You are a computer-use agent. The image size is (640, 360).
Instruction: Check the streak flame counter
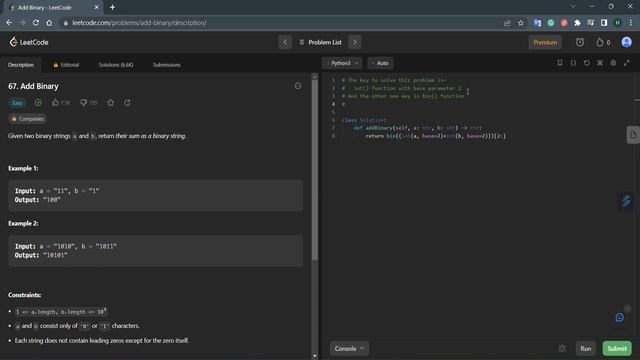click(603, 42)
